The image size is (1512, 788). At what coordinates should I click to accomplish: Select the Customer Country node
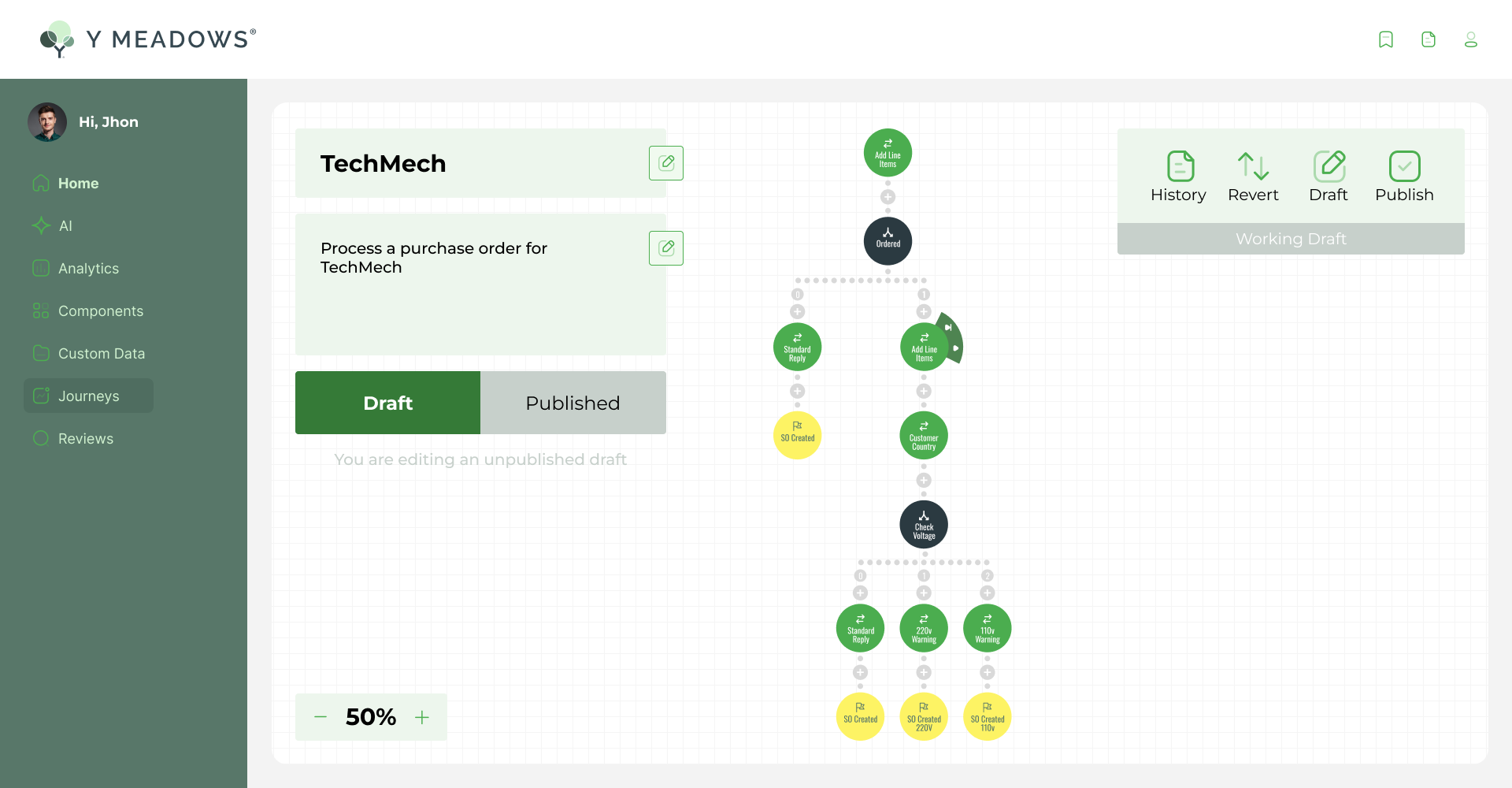coord(924,436)
